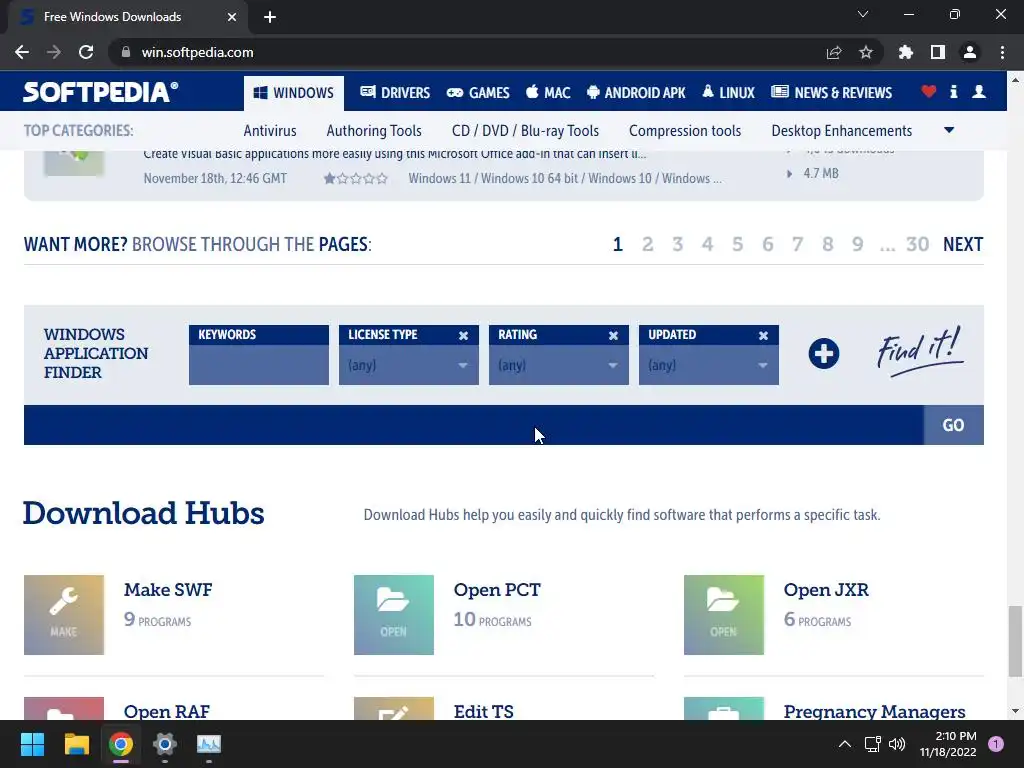Add another filter with plus icon
The height and width of the screenshot is (768, 1024).
824,353
